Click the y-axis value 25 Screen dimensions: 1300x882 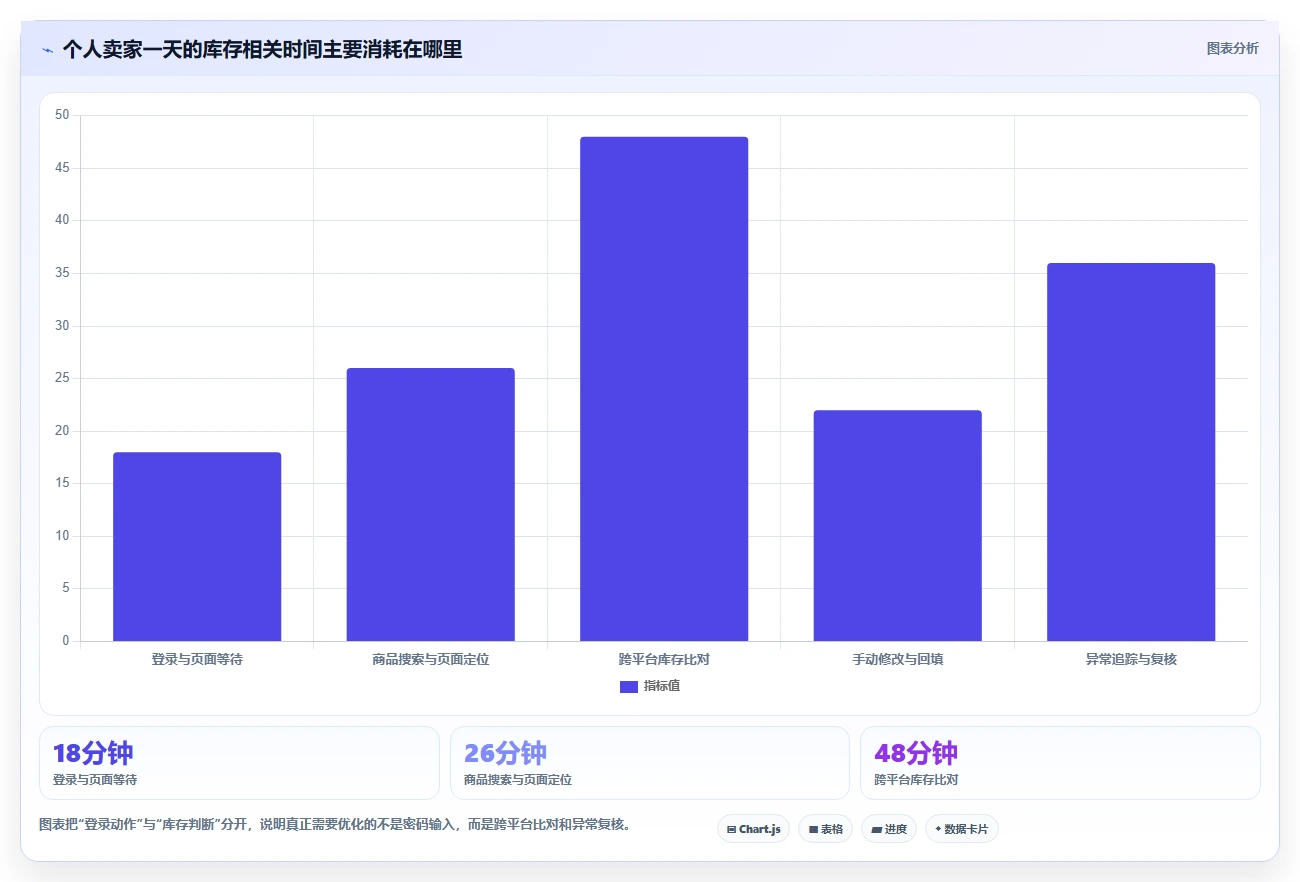(62, 378)
